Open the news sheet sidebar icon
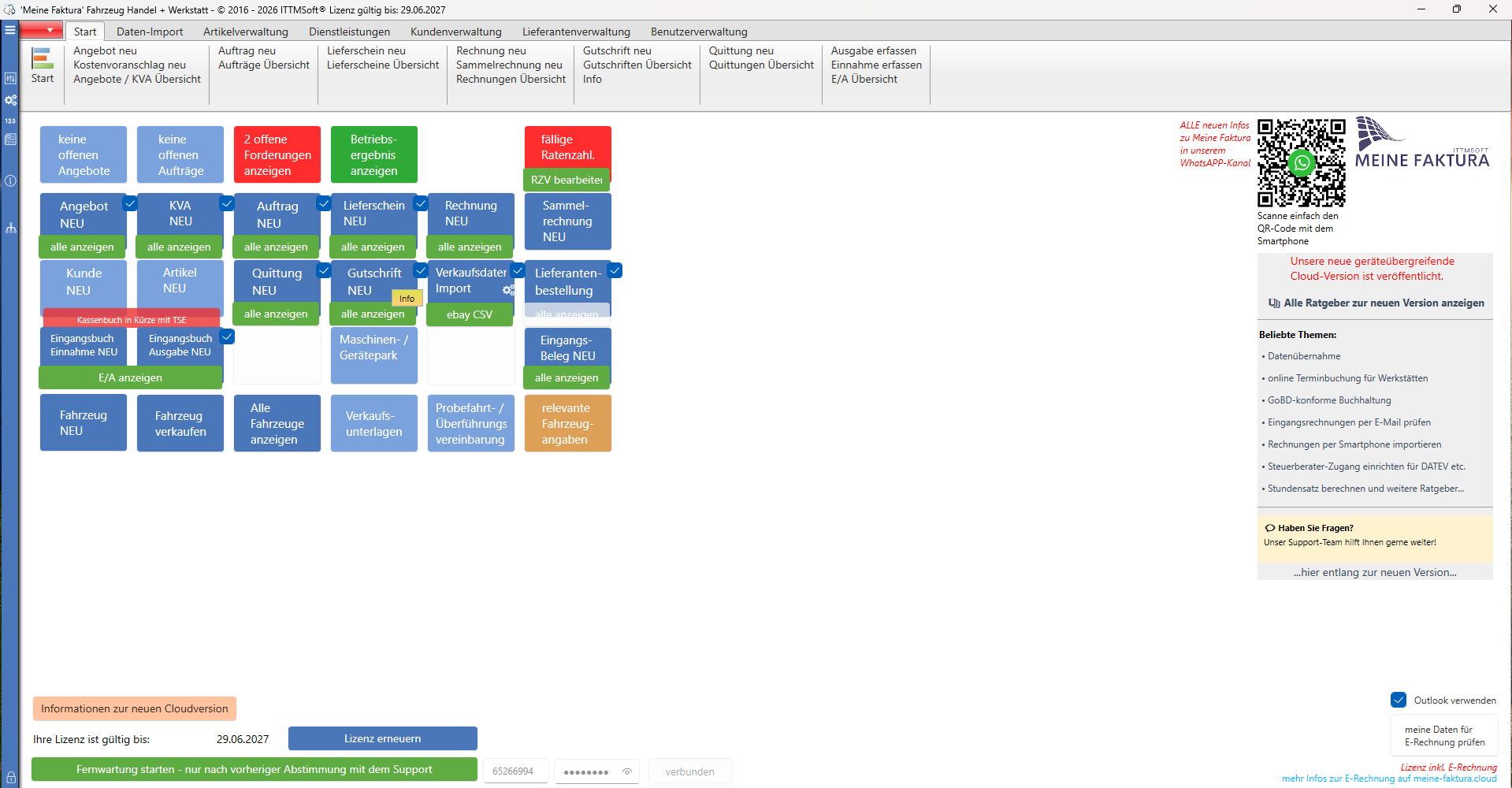This screenshot has height=788, width=1512. coord(10,139)
